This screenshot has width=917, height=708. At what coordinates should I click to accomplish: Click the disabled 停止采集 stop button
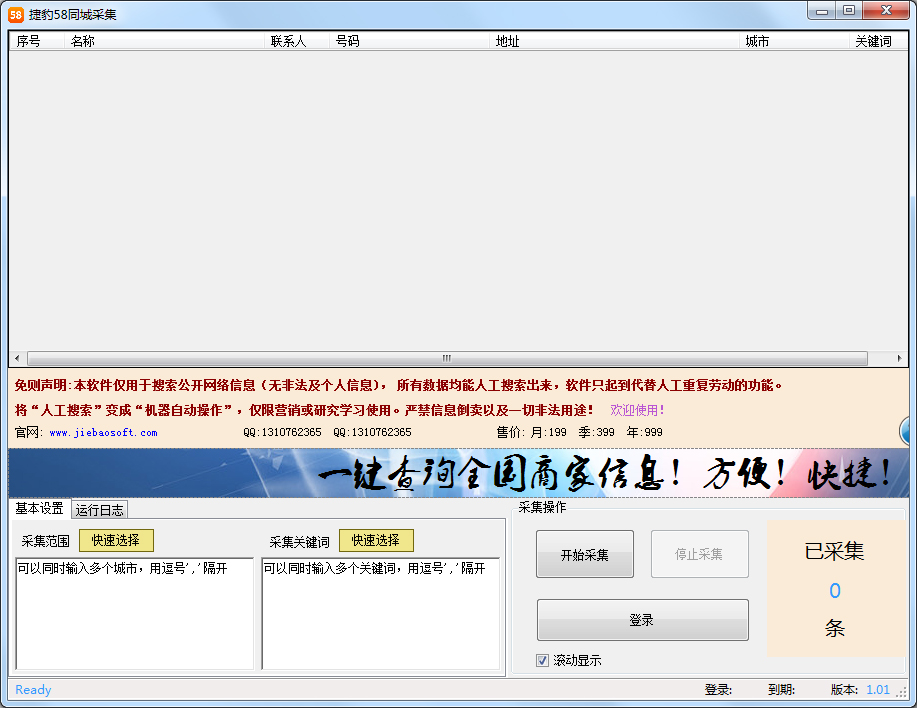(699, 553)
